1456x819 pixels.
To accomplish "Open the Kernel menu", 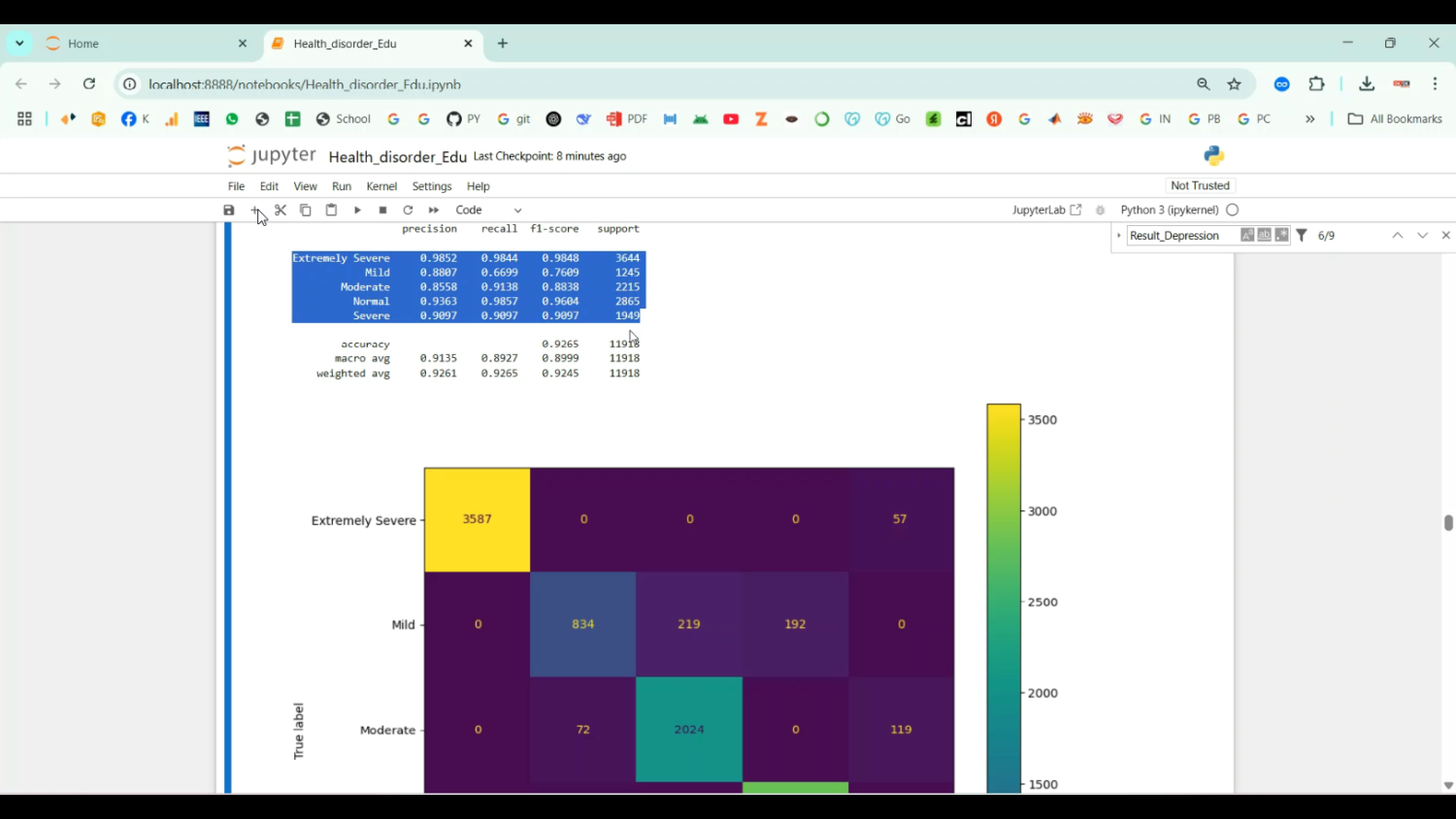I will pos(381,186).
